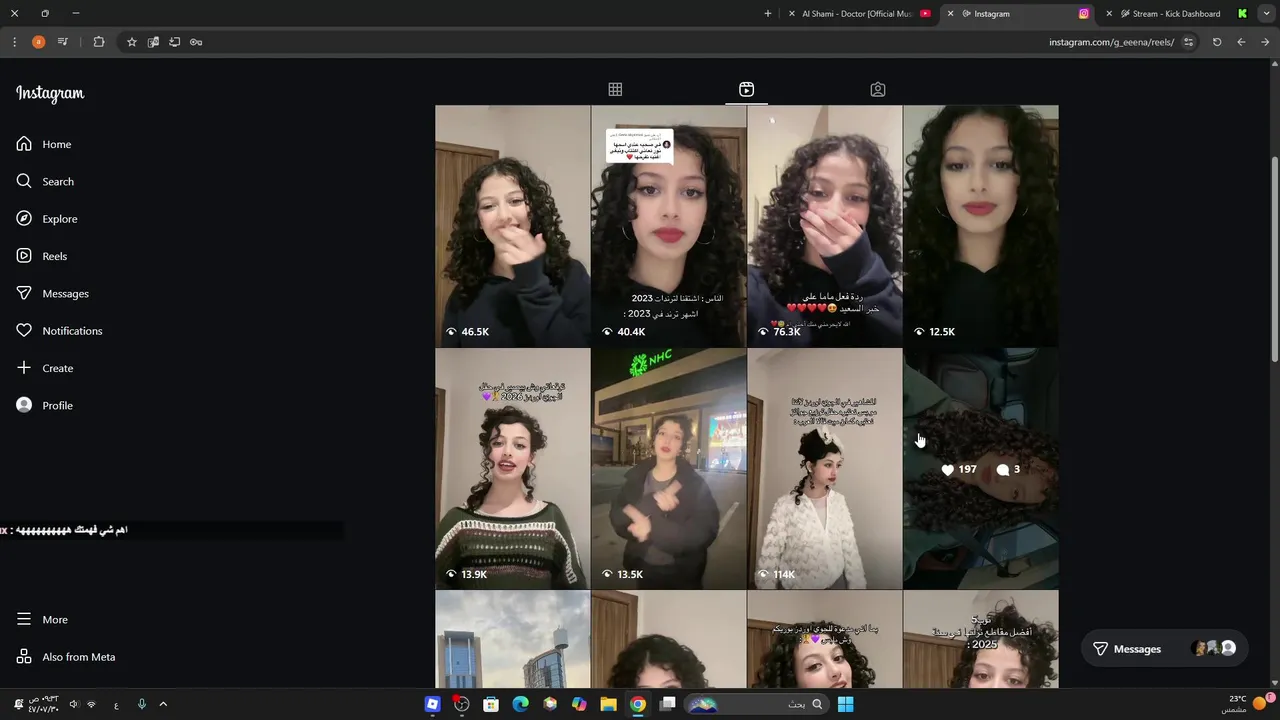This screenshot has width=1280, height=720.
Task: Open Microsoft Edge from taskbar
Action: [x=520, y=704]
